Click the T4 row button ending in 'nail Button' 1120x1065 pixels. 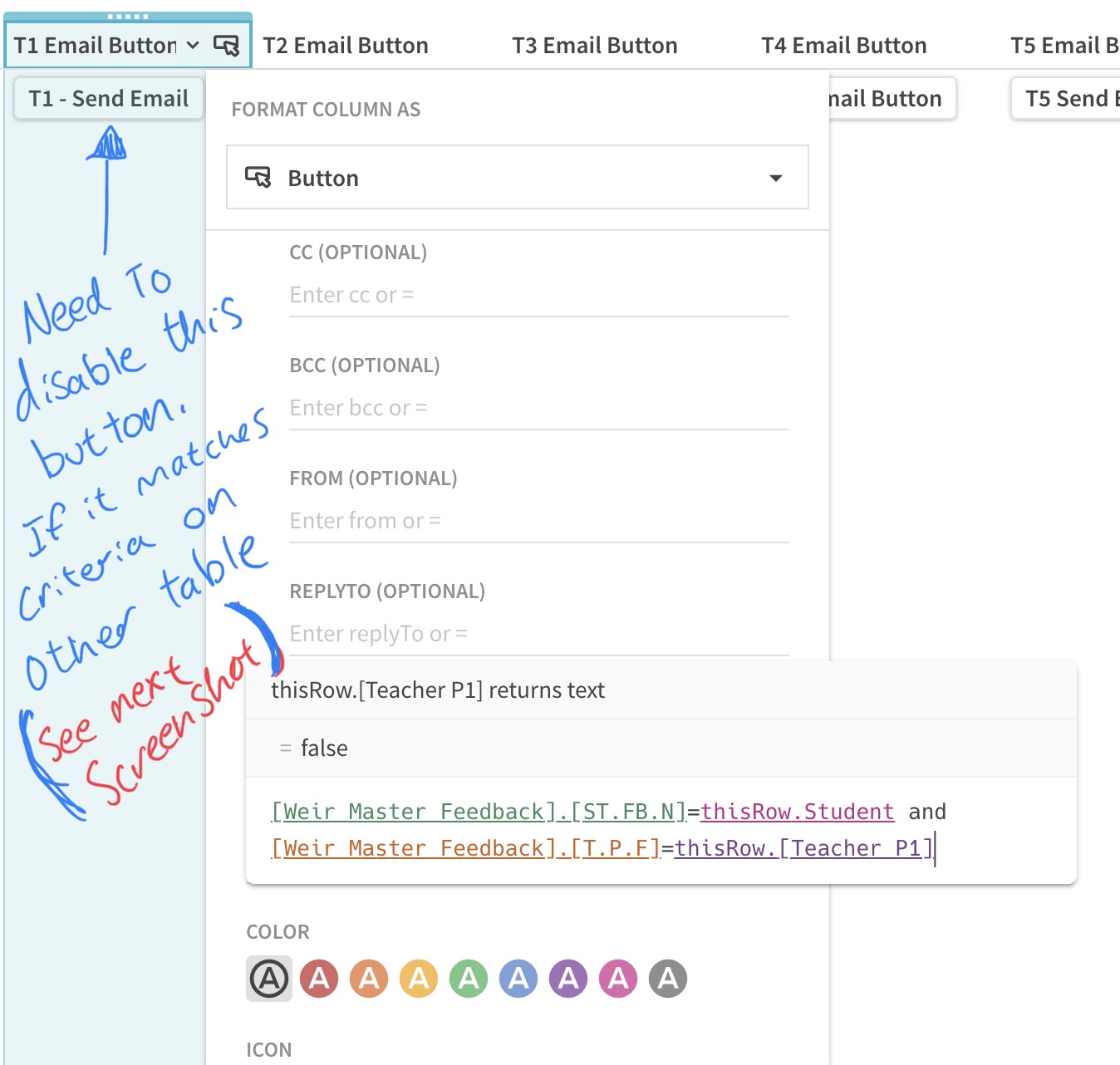(892, 99)
